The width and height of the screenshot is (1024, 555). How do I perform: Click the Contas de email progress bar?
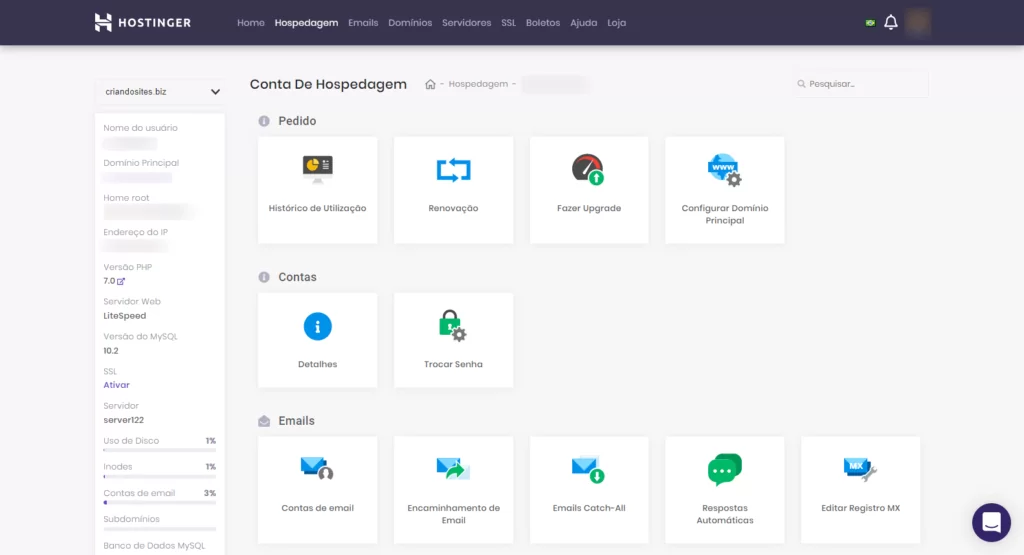[159, 503]
